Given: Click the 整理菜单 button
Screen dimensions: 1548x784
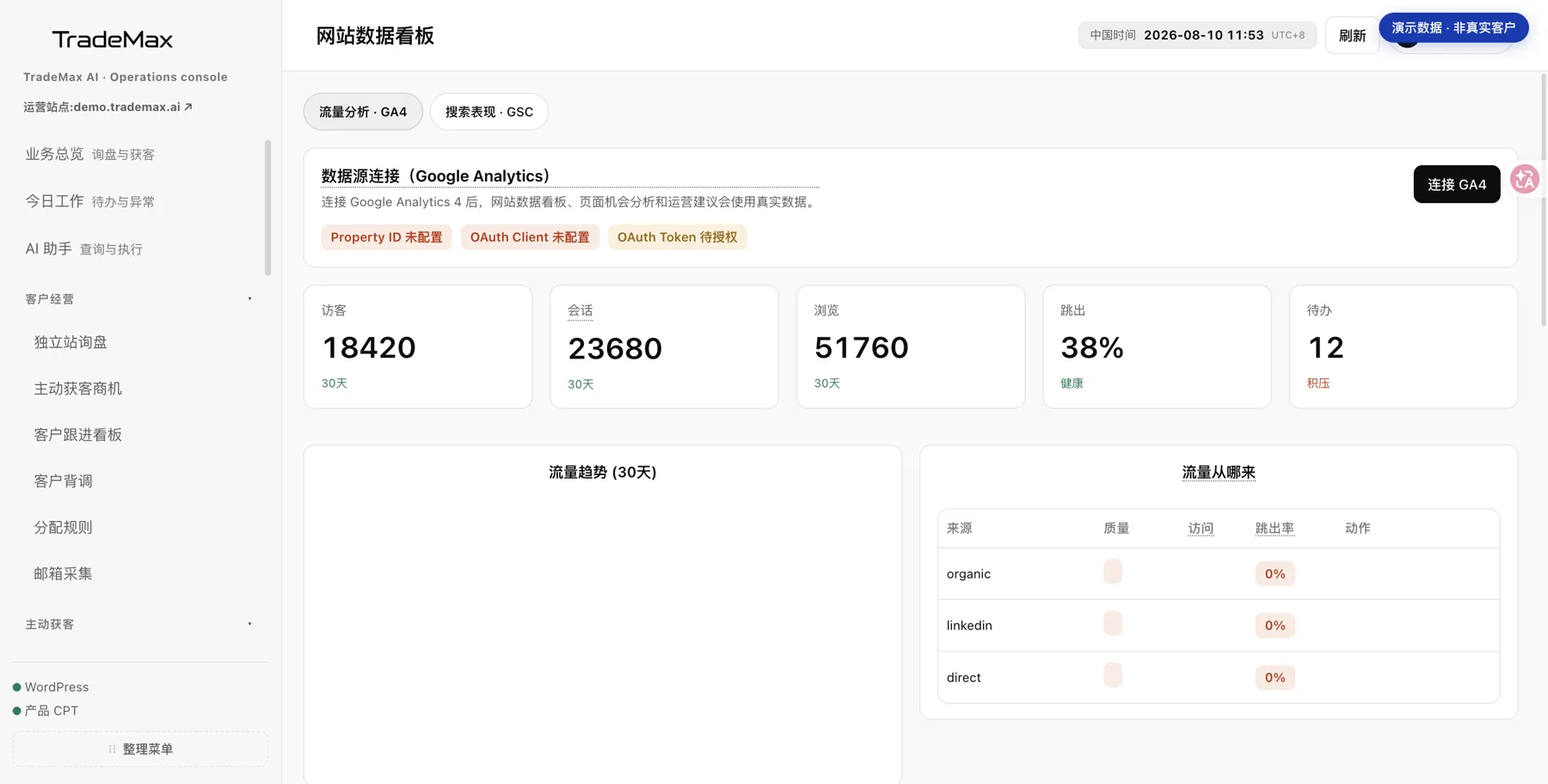Looking at the screenshot, I should (x=140, y=749).
